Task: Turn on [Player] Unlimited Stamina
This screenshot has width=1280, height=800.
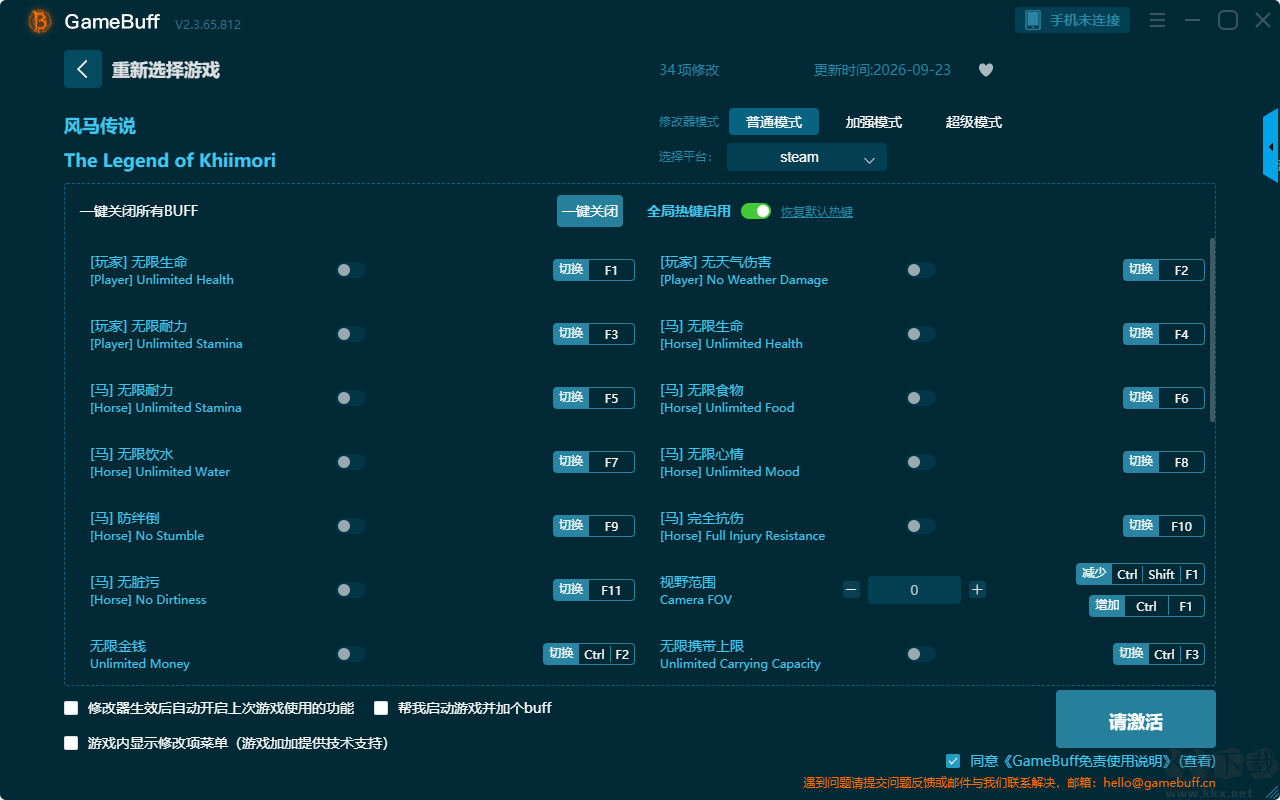Action: click(x=351, y=334)
